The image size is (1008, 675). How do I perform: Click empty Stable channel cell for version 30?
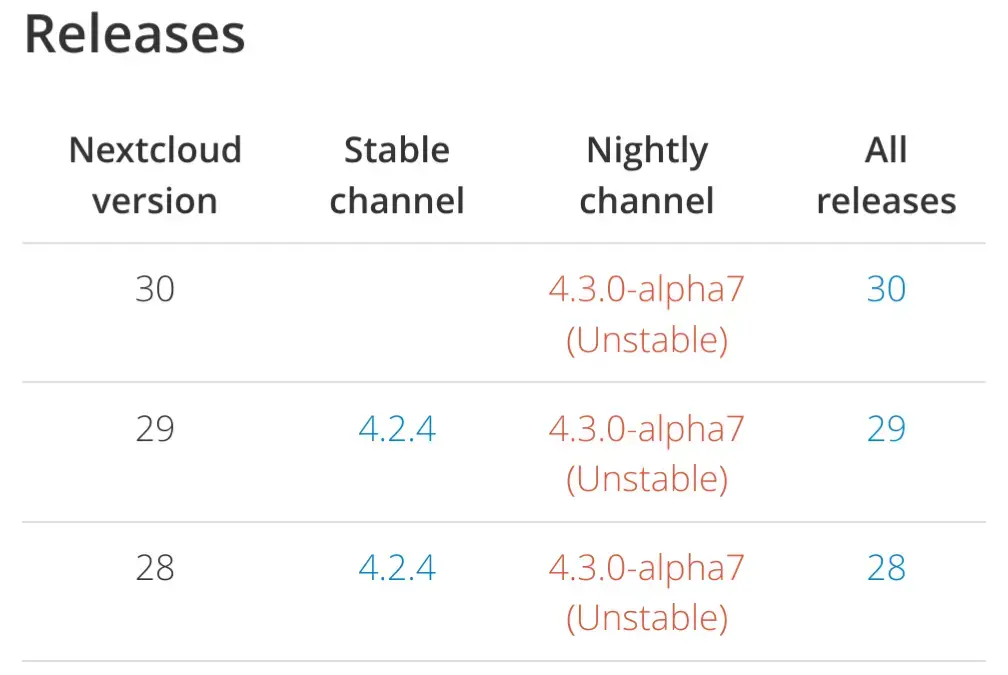397,313
